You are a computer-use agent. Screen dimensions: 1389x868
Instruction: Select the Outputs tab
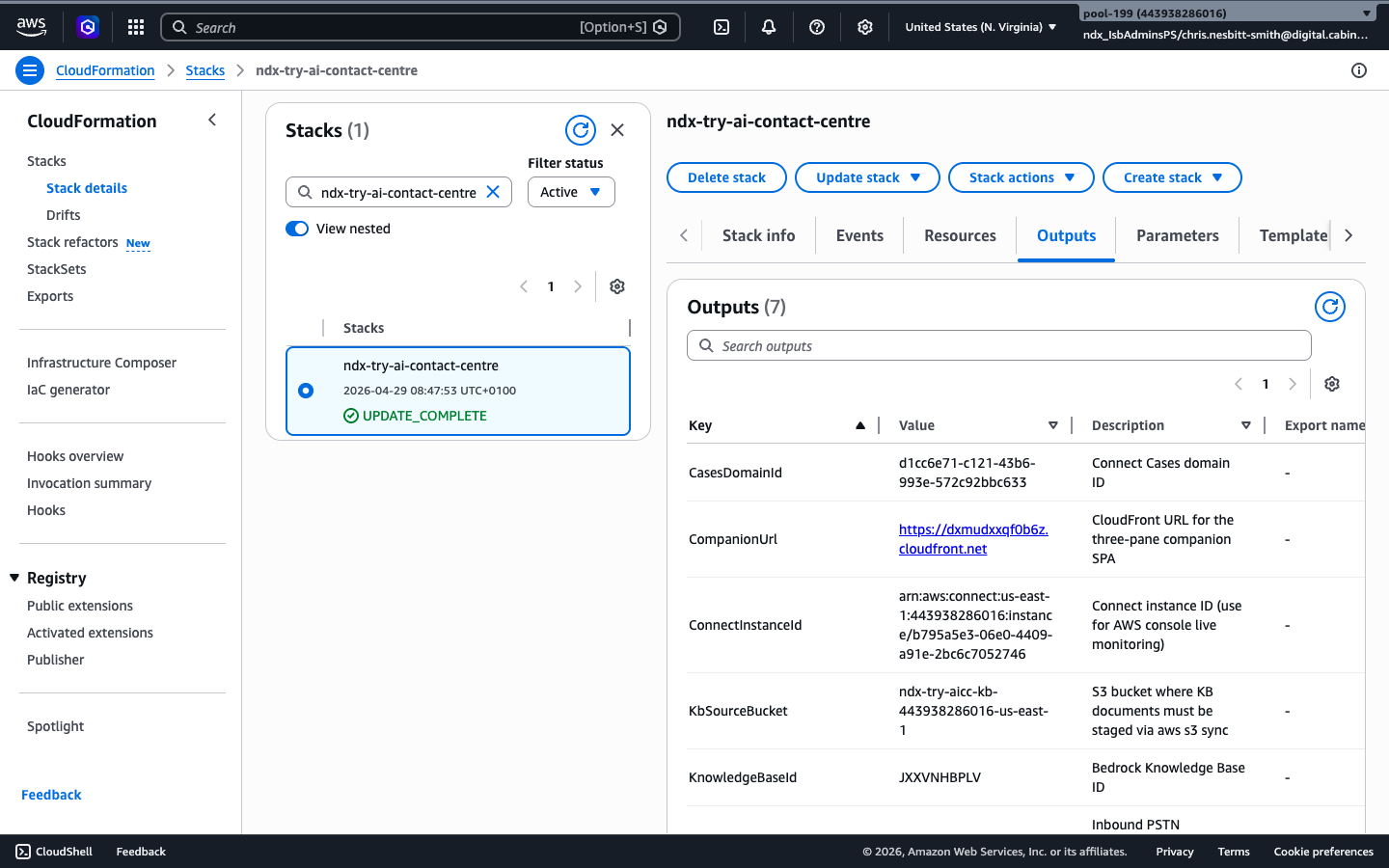pyautogui.click(x=1066, y=235)
